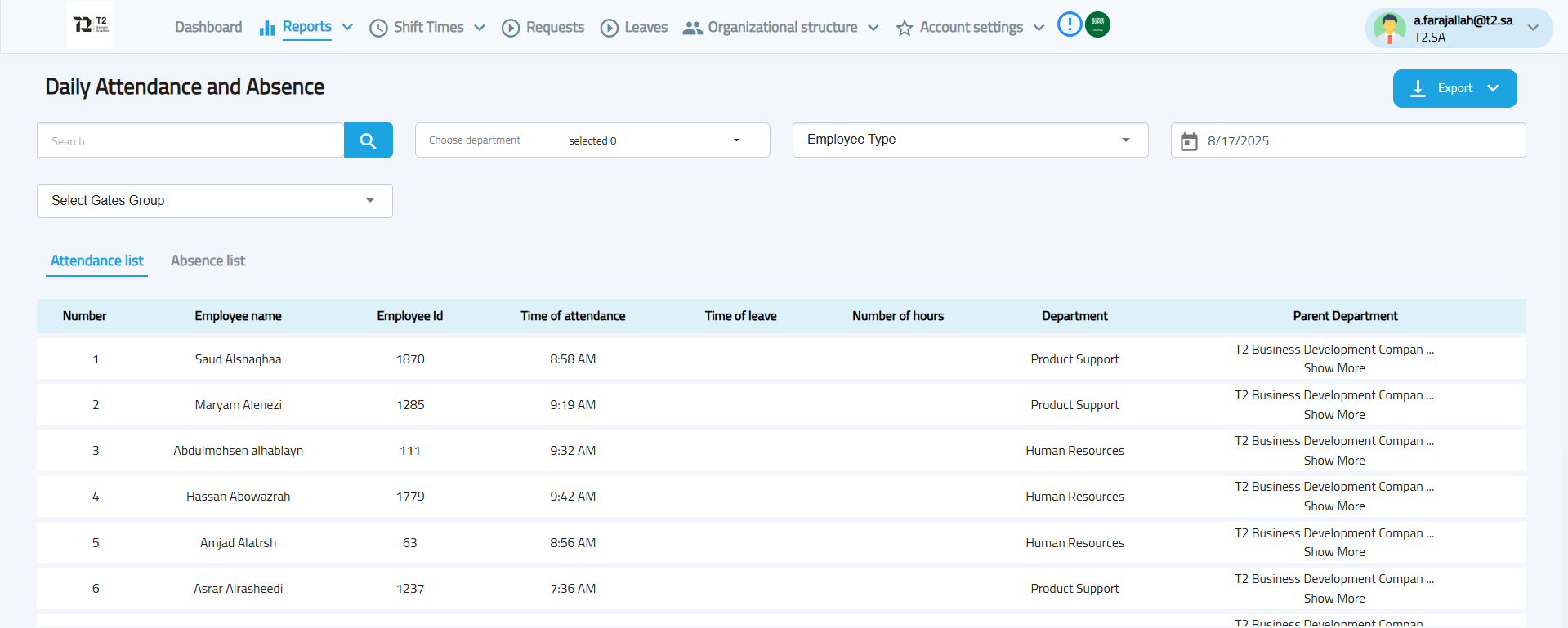1568x628 pixels.
Task: Click the Organizational structure people icon
Action: click(x=693, y=28)
